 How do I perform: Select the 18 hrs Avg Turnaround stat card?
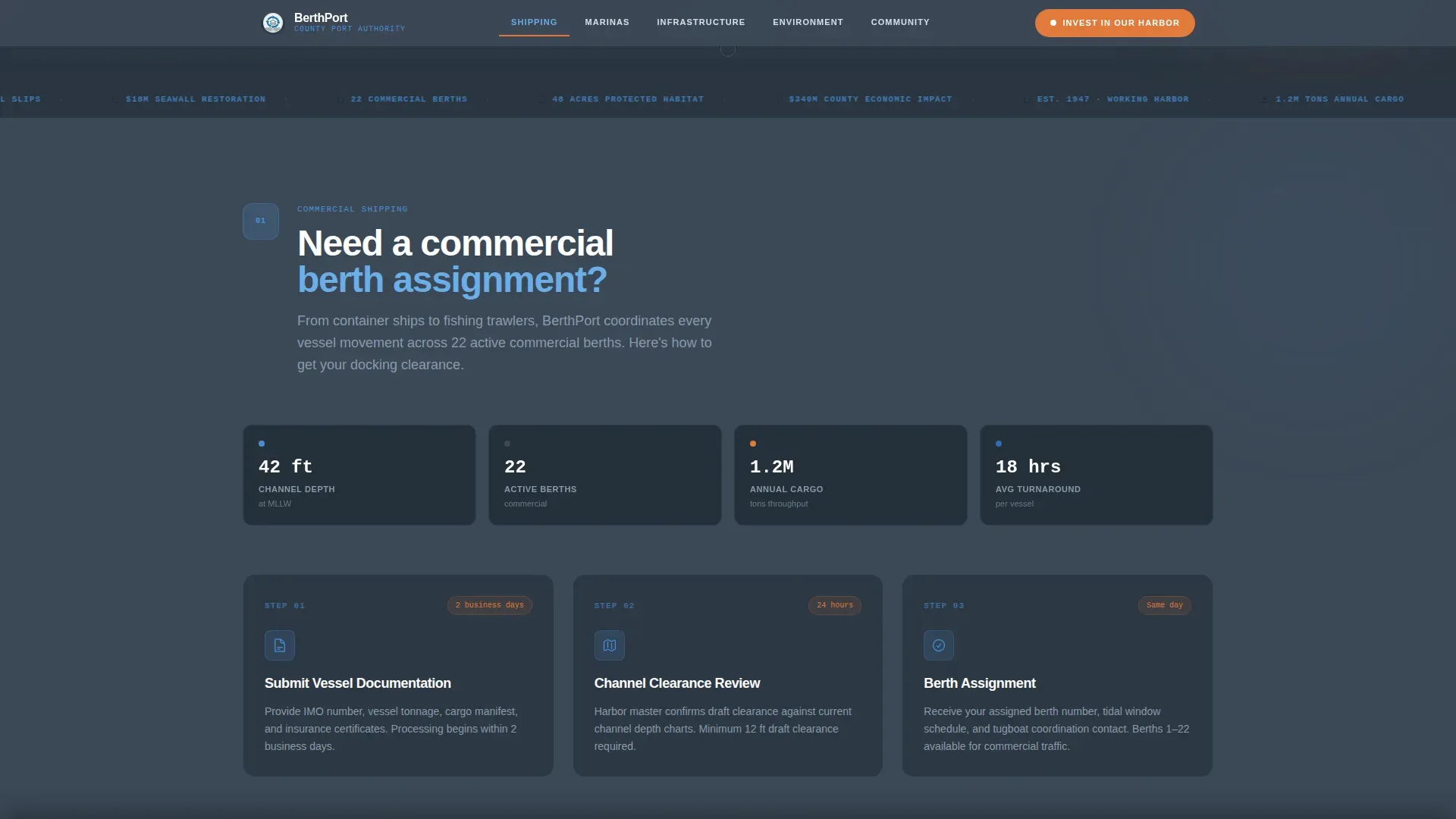click(1097, 475)
